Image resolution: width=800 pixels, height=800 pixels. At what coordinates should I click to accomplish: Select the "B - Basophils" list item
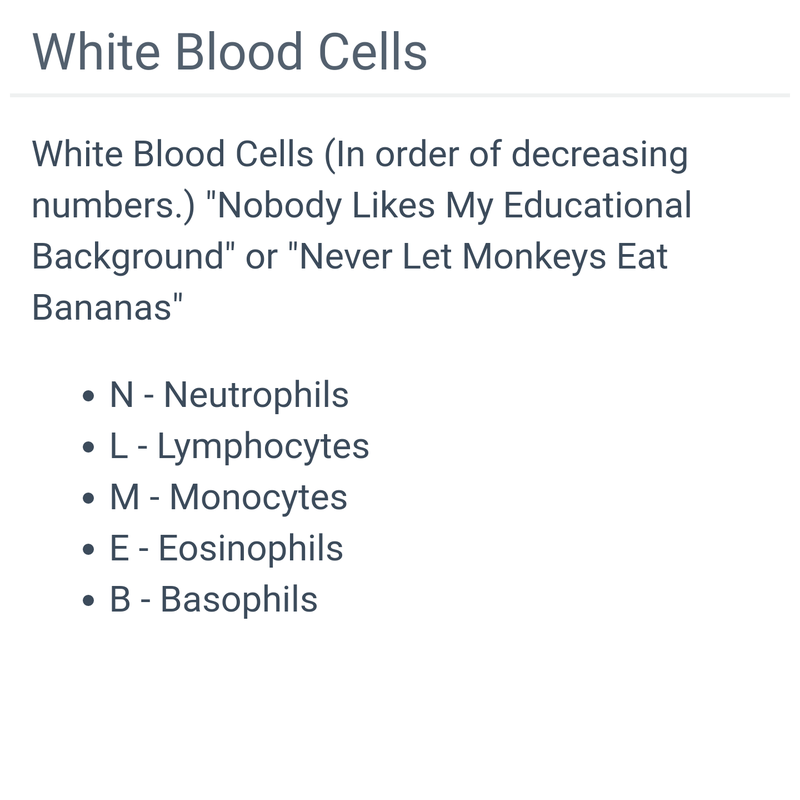coord(213,599)
